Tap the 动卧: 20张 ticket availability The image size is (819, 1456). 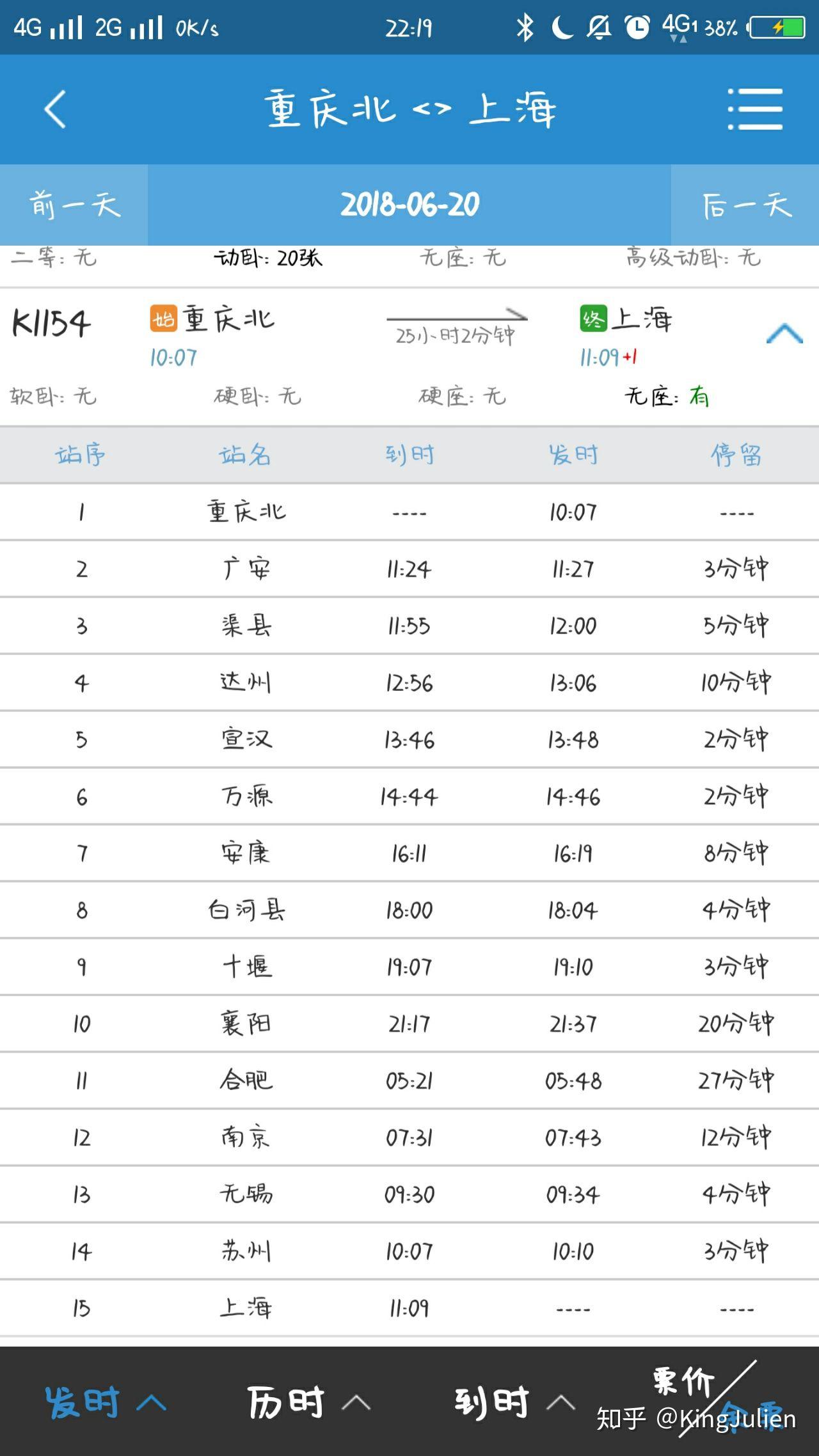click(x=267, y=258)
